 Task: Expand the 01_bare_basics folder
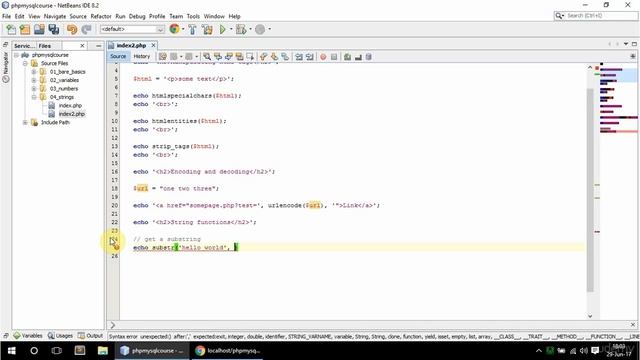34,72
